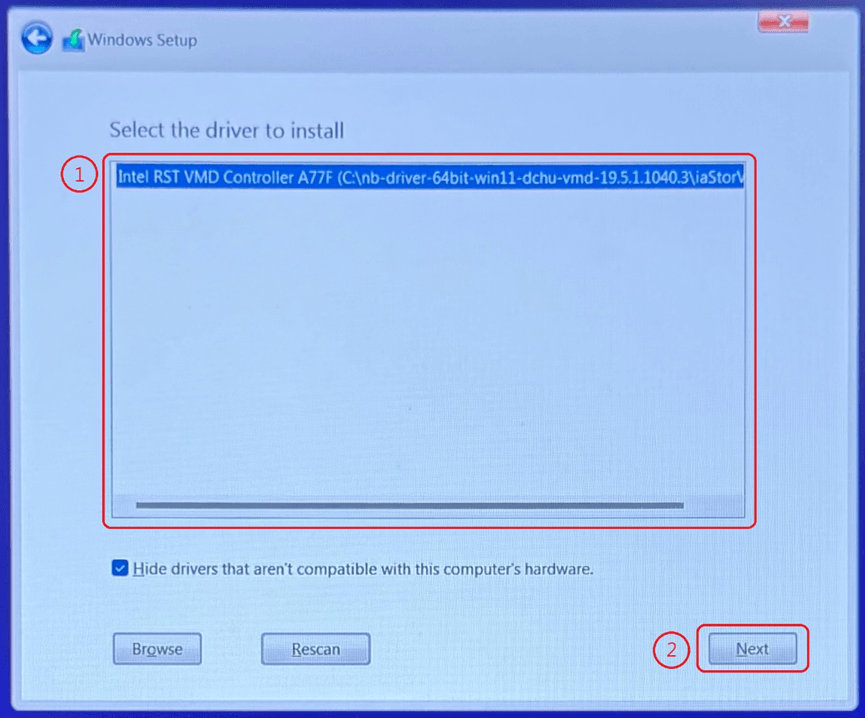The width and height of the screenshot is (865, 718).
Task: Click scrollbar track right of the thumb
Action: 712,505
